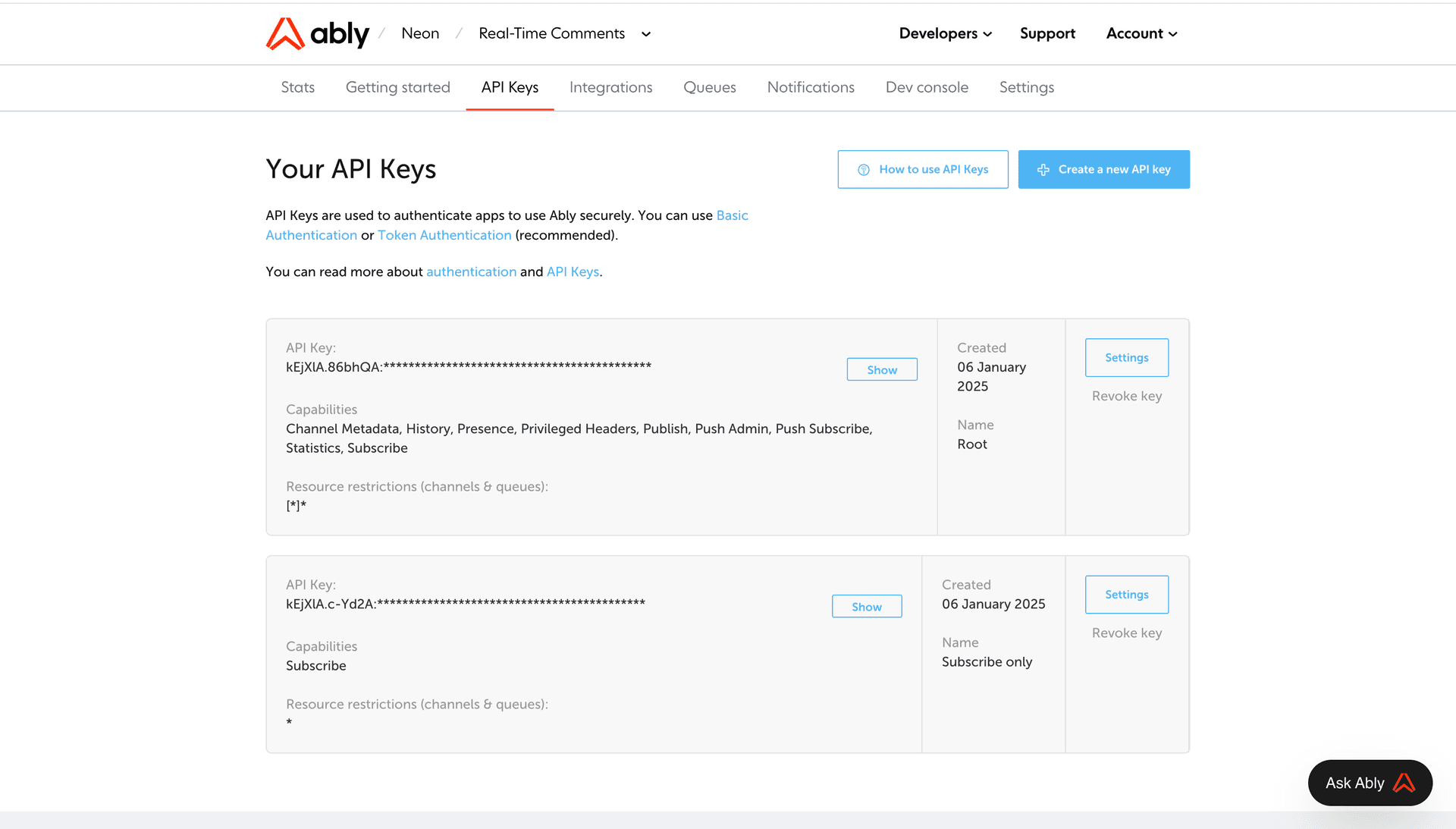1456x829 pixels.
Task: Click the Support header link
Action: [1047, 33]
